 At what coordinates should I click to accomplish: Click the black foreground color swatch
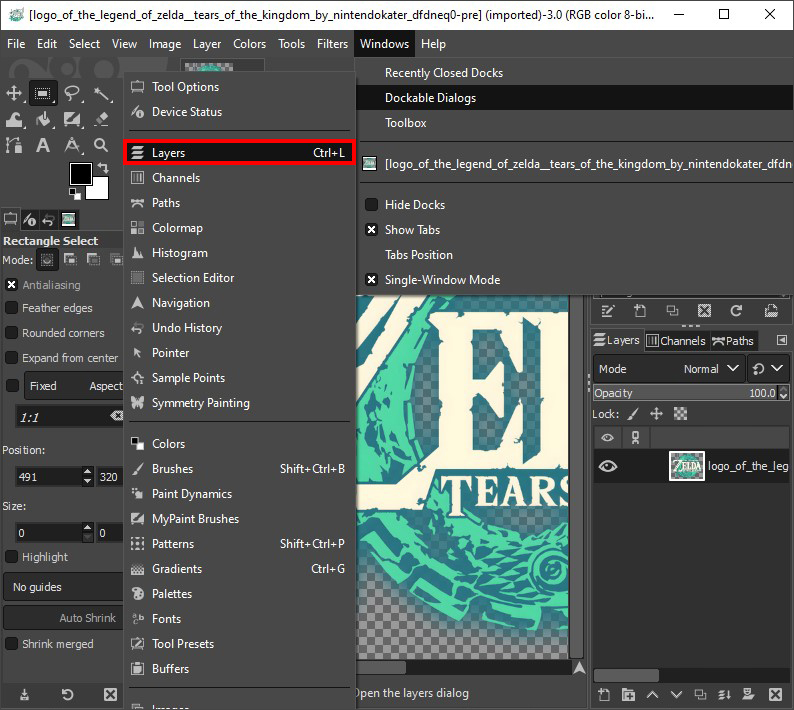pos(81,174)
